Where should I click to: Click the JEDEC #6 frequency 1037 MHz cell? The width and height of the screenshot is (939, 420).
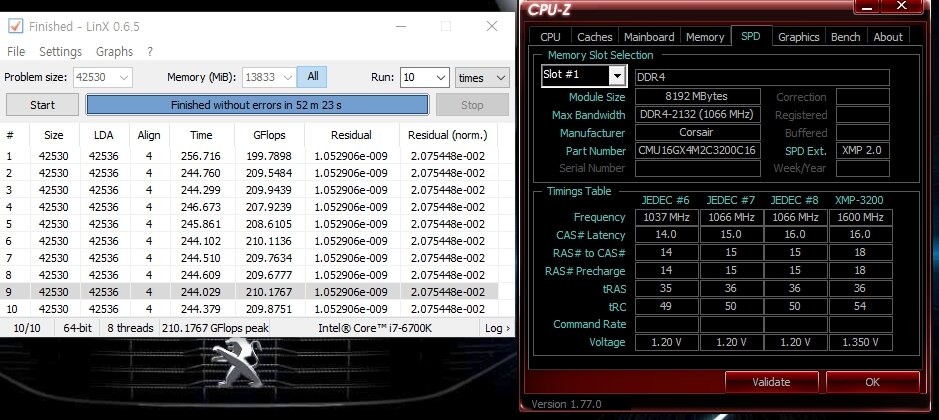[x=667, y=217]
